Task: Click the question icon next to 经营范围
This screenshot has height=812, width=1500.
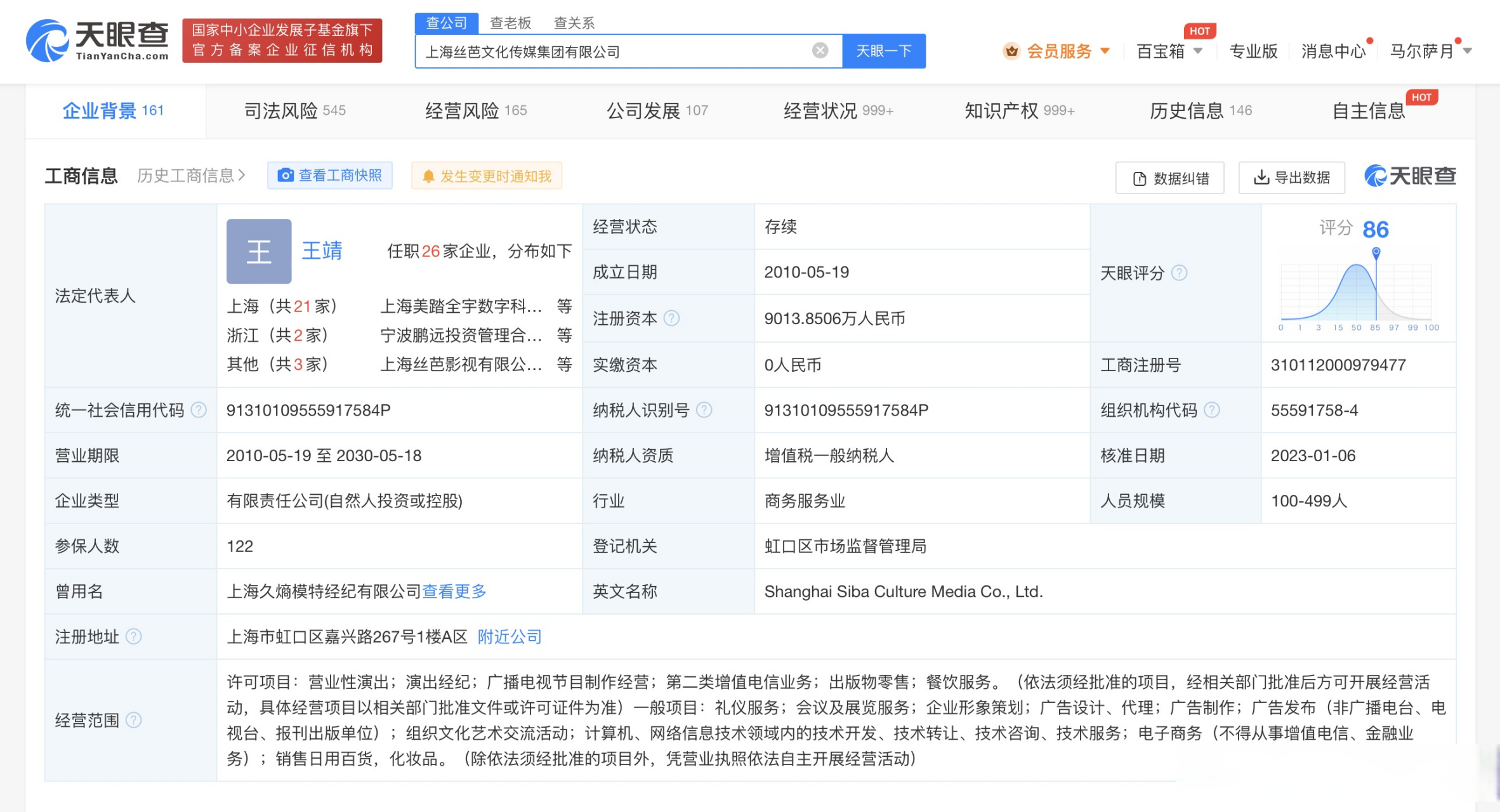Action: tap(135, 720)
